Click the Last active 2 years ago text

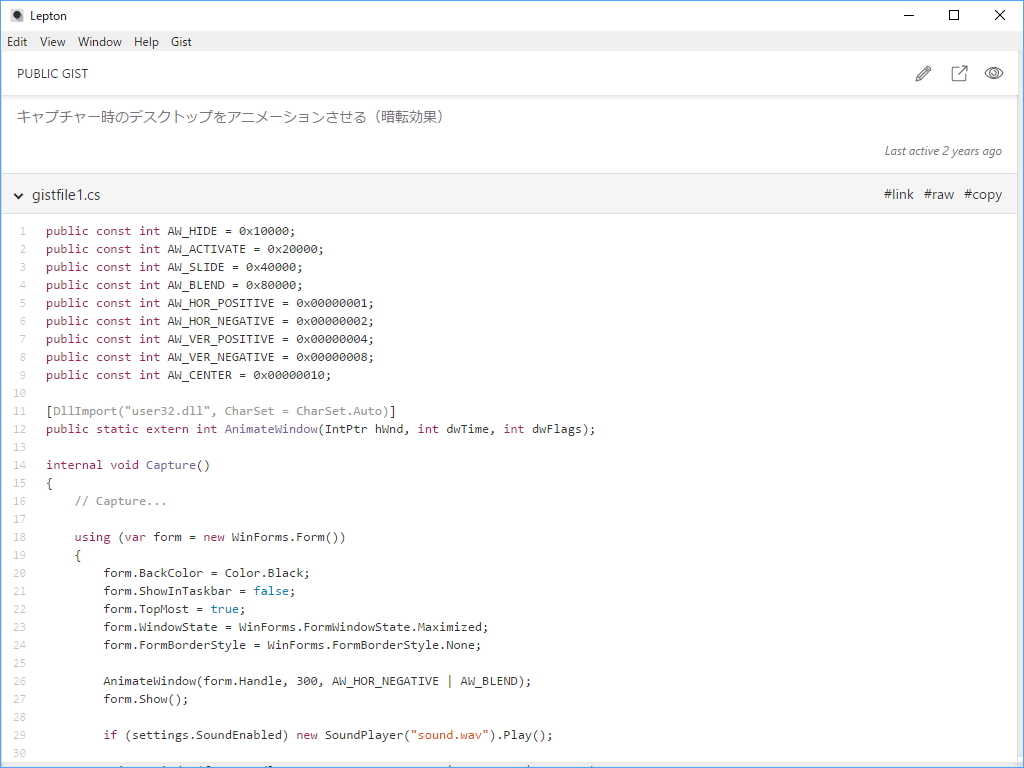[943, 150]
